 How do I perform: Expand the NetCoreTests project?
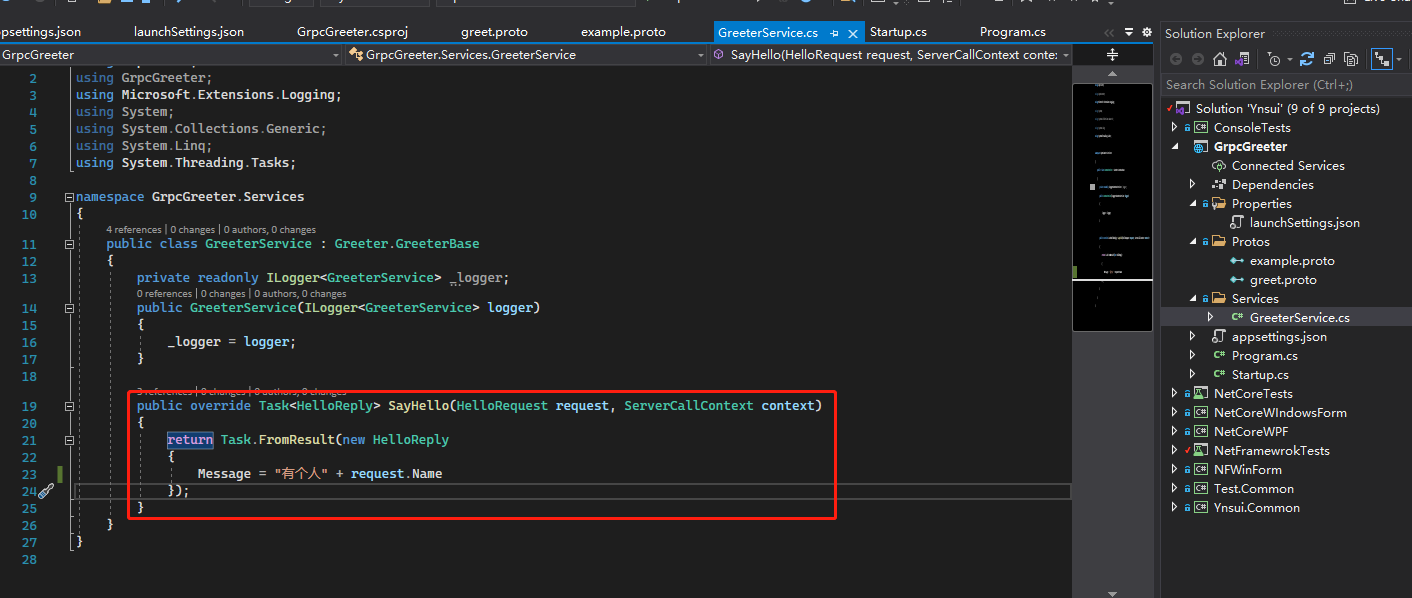coord(1175,393)
